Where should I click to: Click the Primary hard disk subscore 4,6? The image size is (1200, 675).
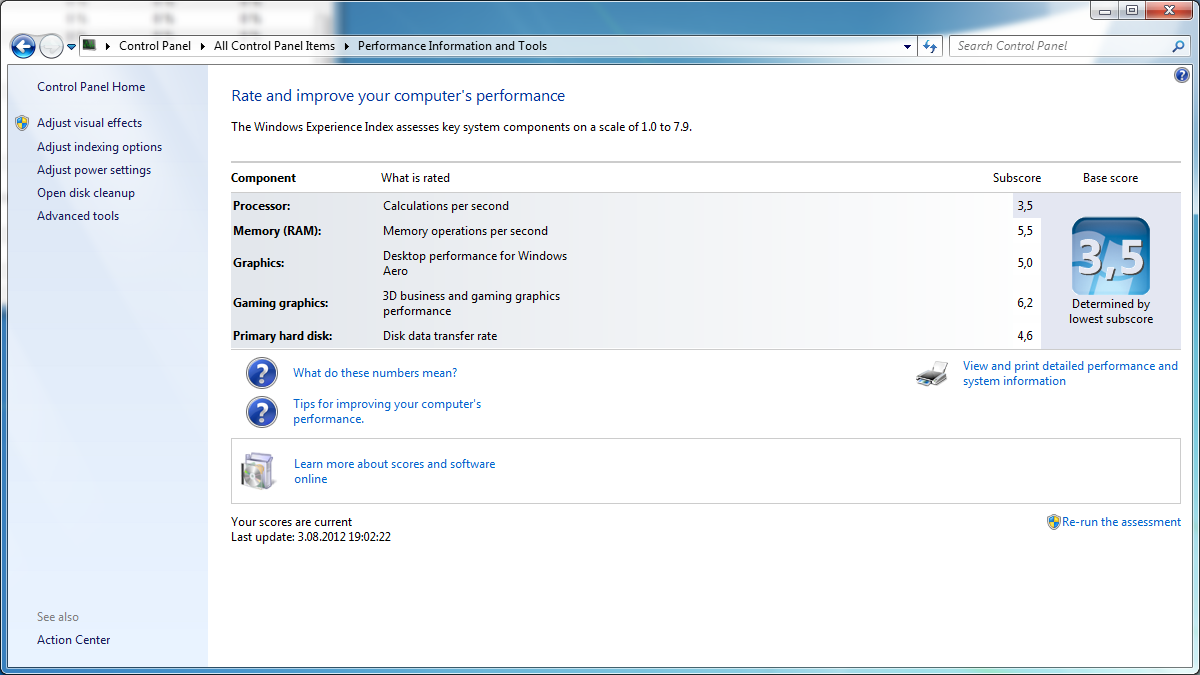pyautogui.click(x=1025, y=336)
